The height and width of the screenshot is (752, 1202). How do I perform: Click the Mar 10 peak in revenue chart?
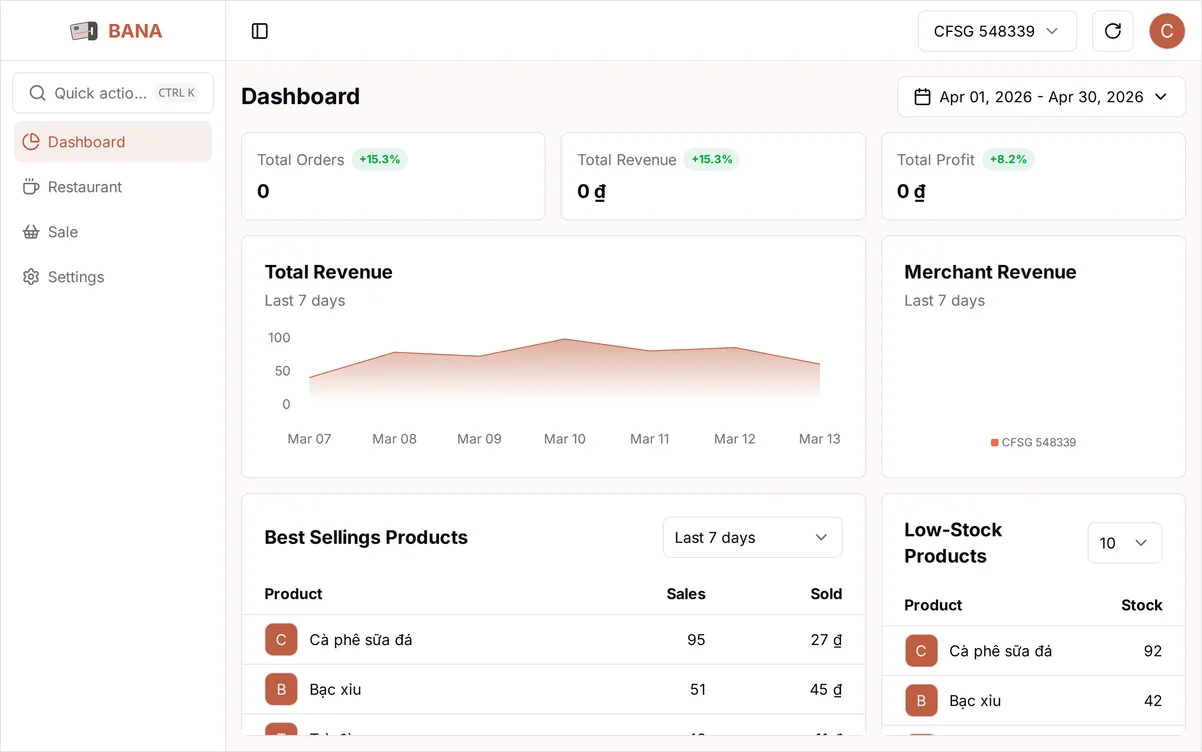coord(565,339)
